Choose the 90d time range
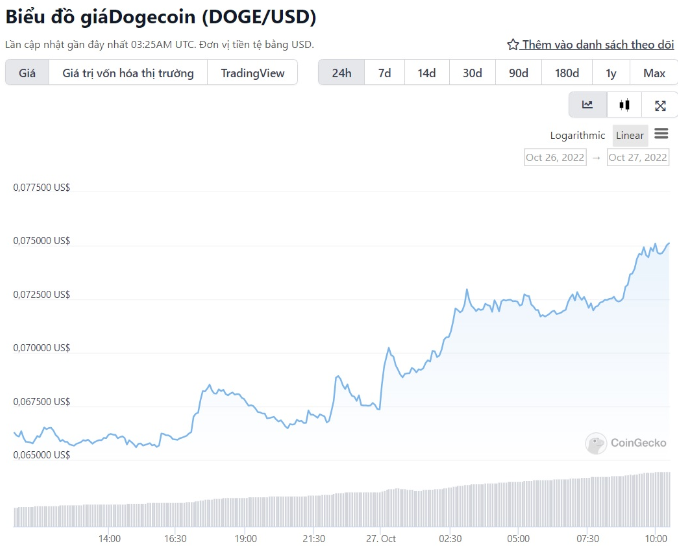The width and height of the screenshot is (678, 549). pos(518,73)
